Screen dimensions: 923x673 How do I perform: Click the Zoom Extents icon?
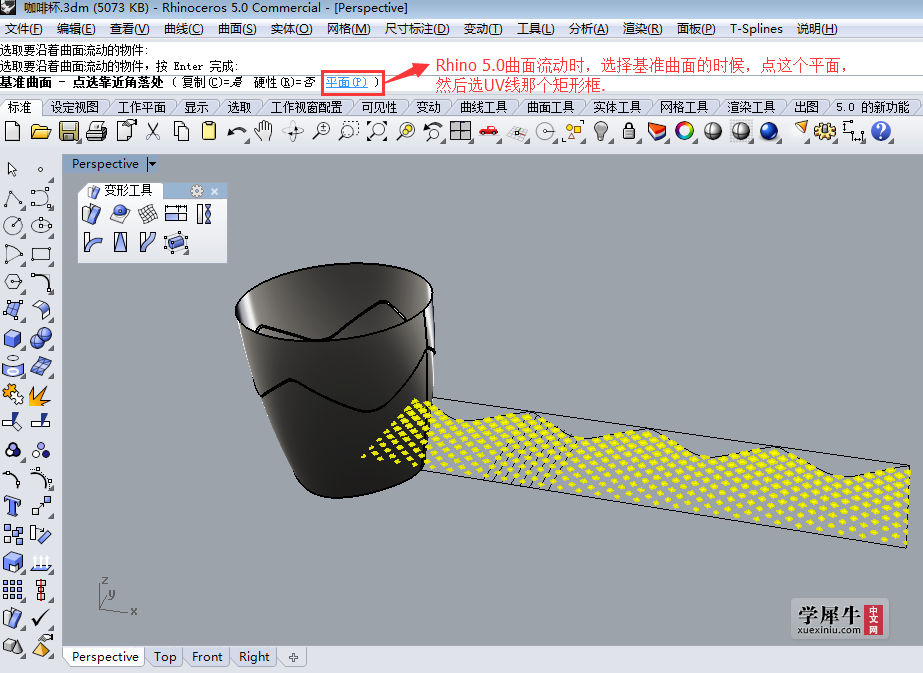point(377,131)
